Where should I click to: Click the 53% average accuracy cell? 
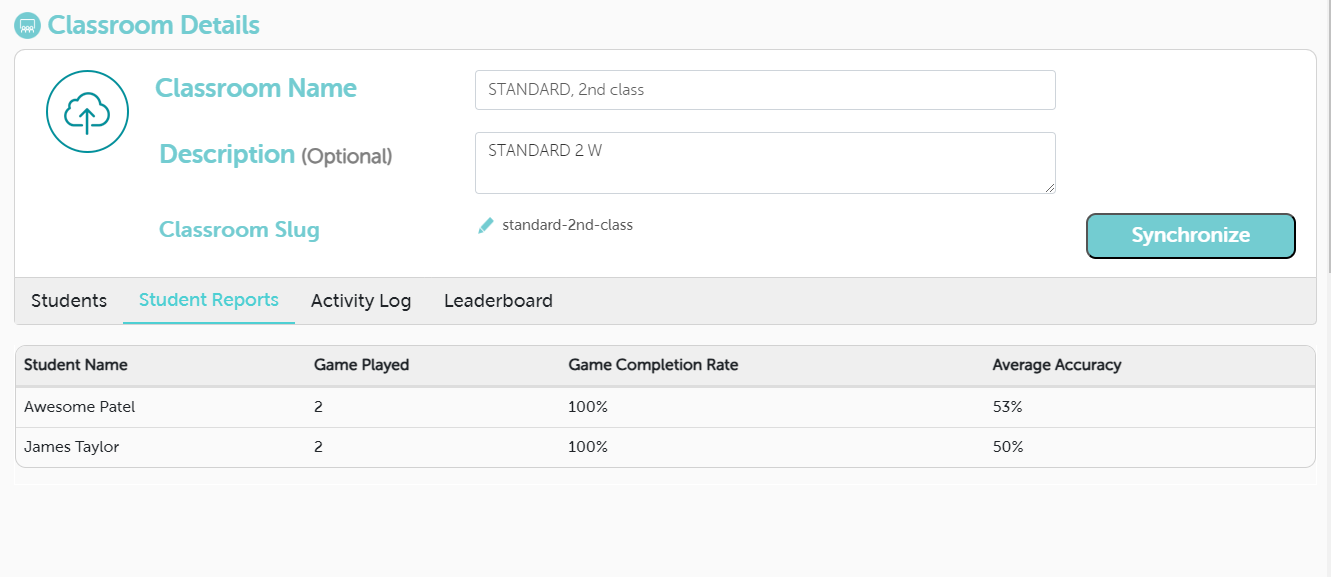coord(1007,407)
